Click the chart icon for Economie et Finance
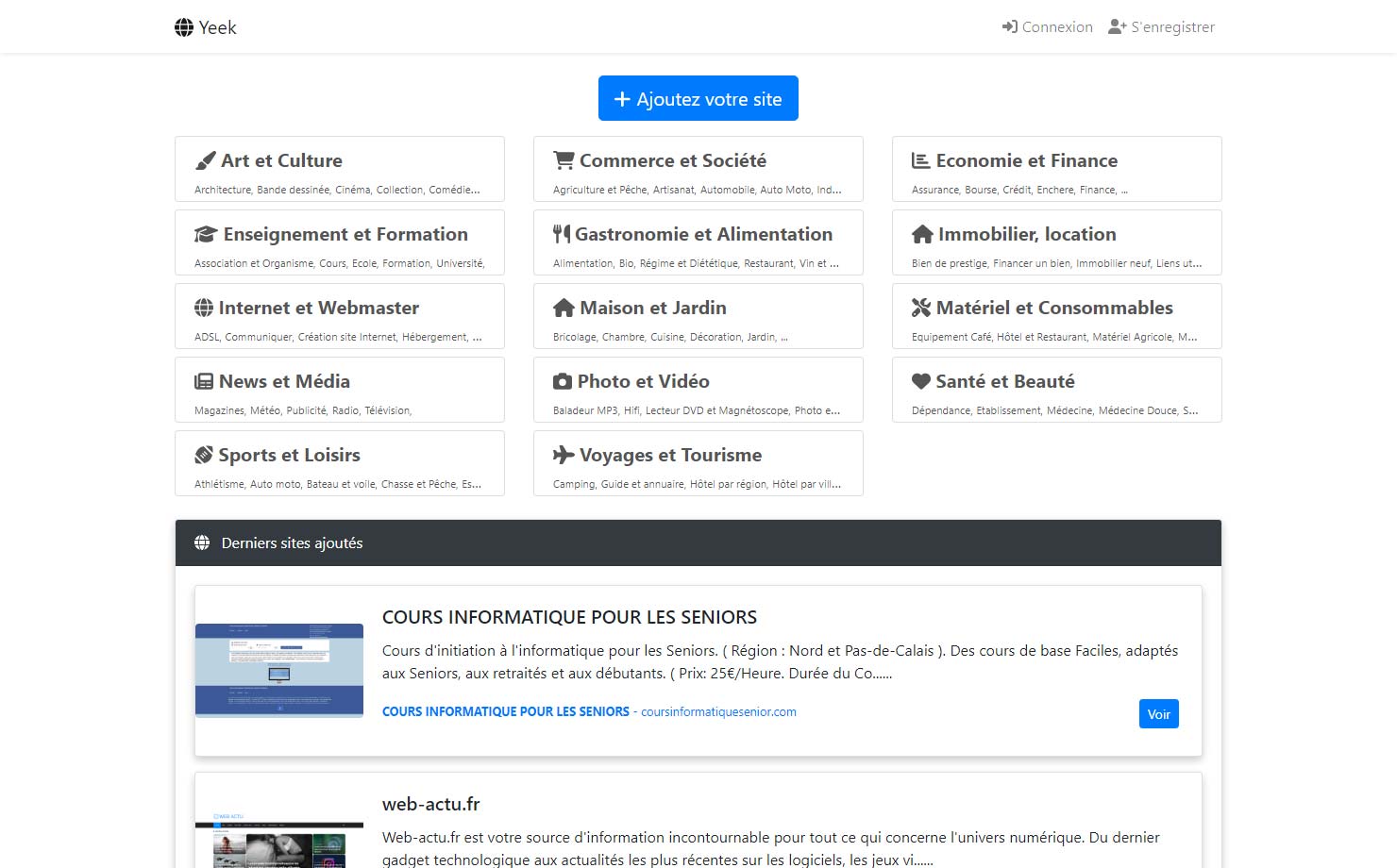Viewport: 1397px width, 868px height. click(920, 161)
